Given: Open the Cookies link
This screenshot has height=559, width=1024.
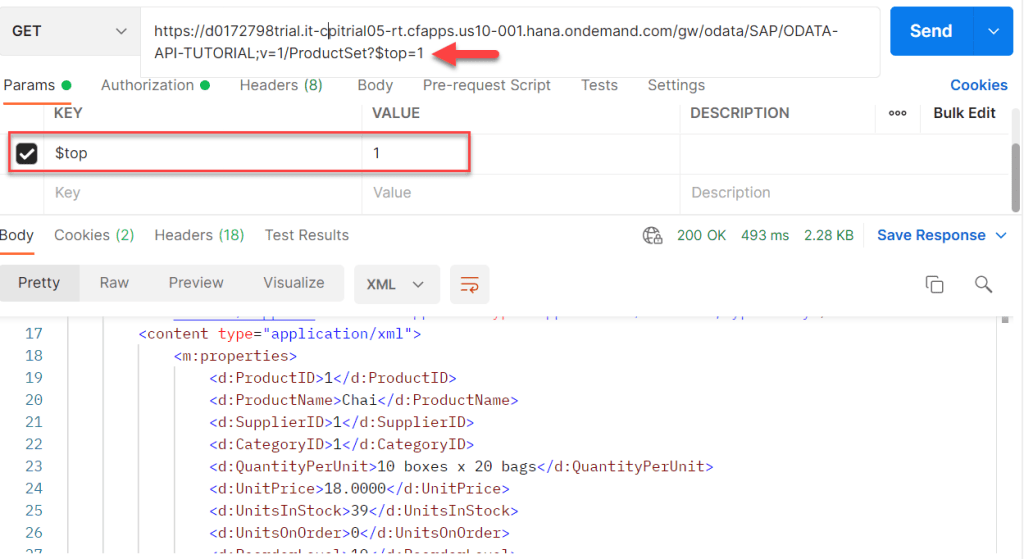Looking at the screenshot, I should click(x=978, y=85).
